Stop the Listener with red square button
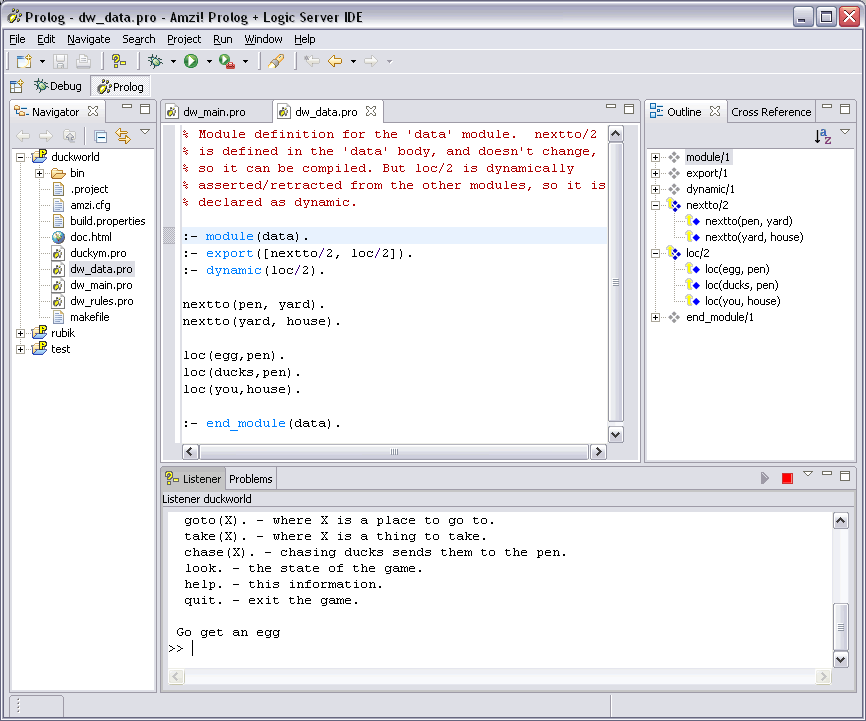The image size is (866, 721). coord(787,479)
